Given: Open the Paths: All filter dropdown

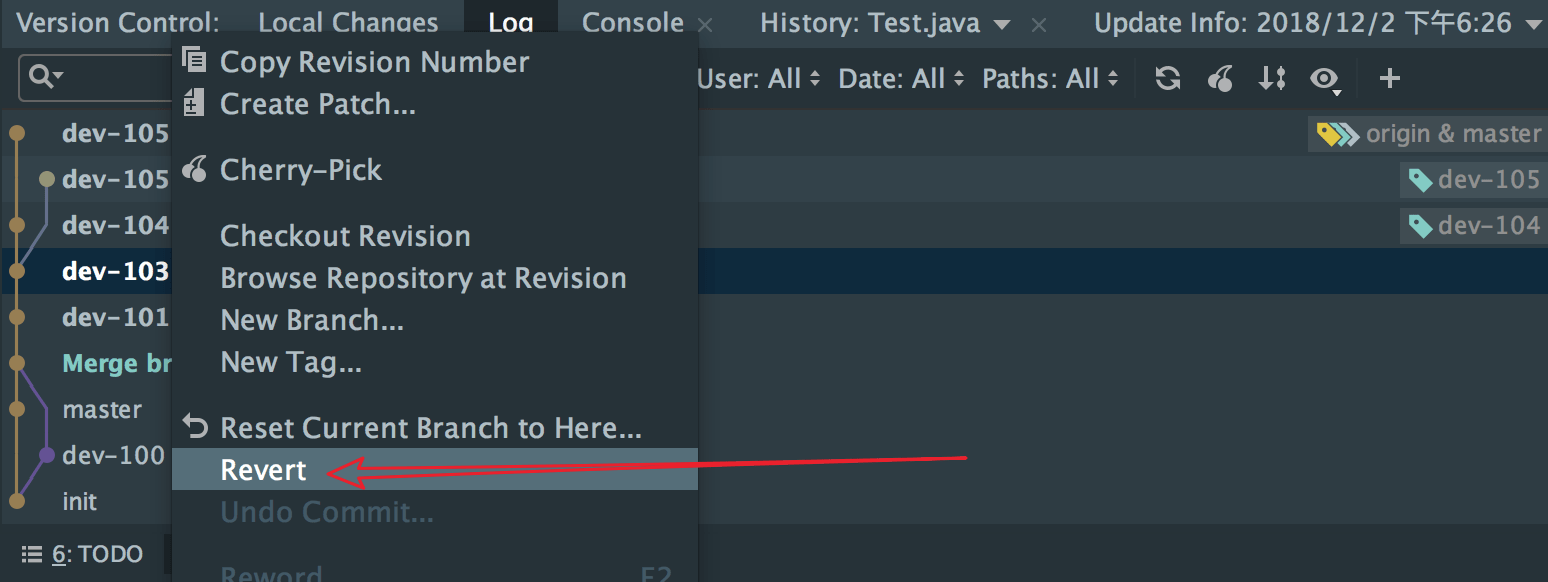Looking at the screenshot, I should coord(1050,79).
